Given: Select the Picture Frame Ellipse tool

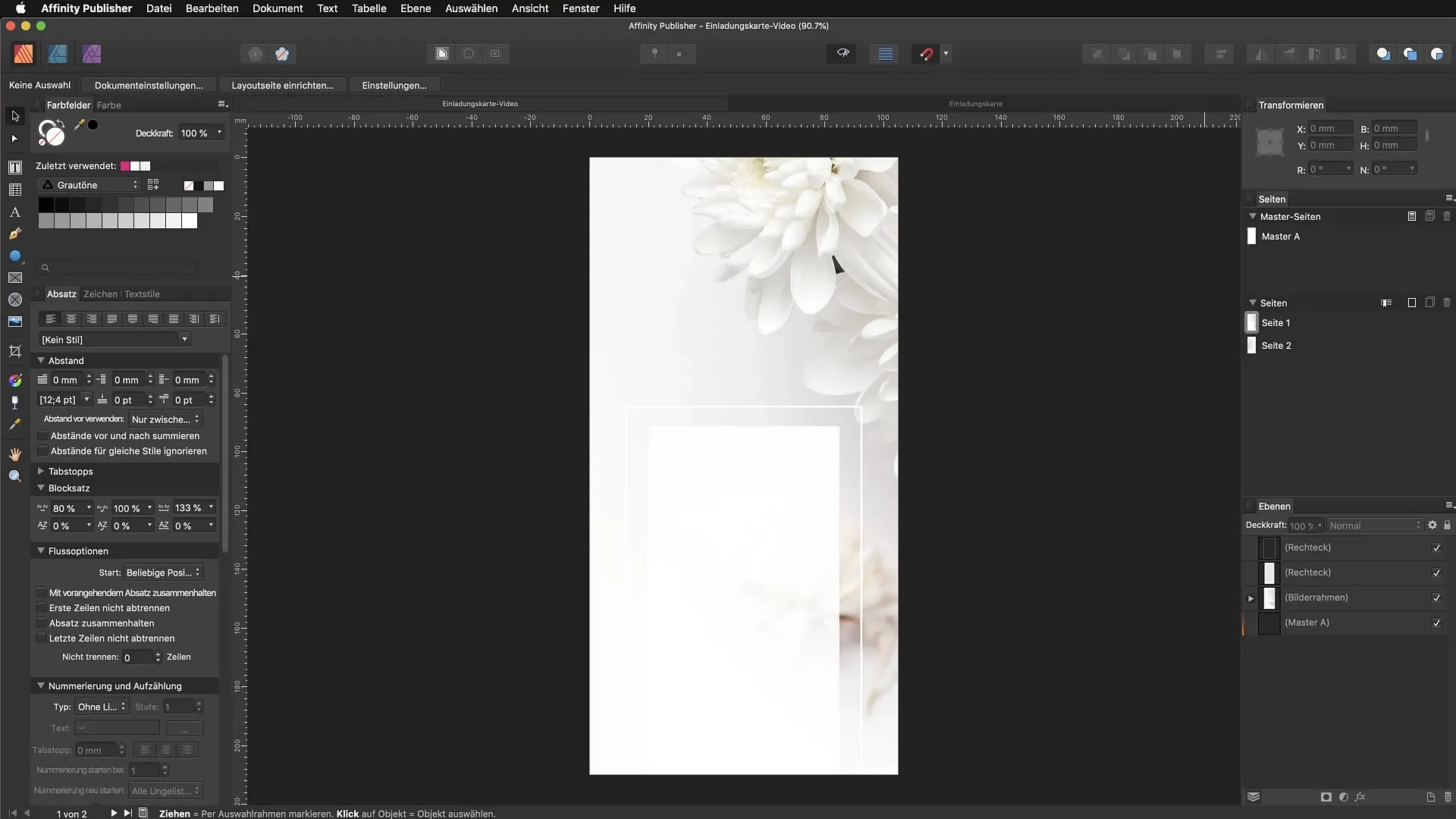Looking at the screenshot, I should (x=15, y=300).
